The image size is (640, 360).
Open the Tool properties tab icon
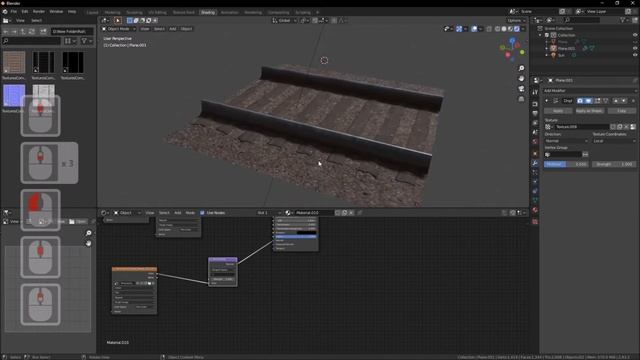click(x=535, y=93)
